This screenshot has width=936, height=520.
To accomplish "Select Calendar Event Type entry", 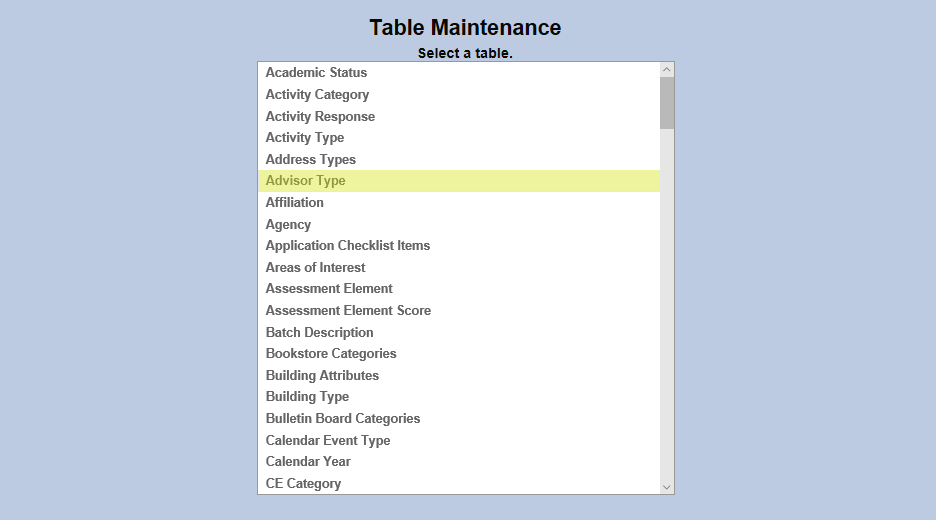I will pyautogui.click(x=328, y=441).
